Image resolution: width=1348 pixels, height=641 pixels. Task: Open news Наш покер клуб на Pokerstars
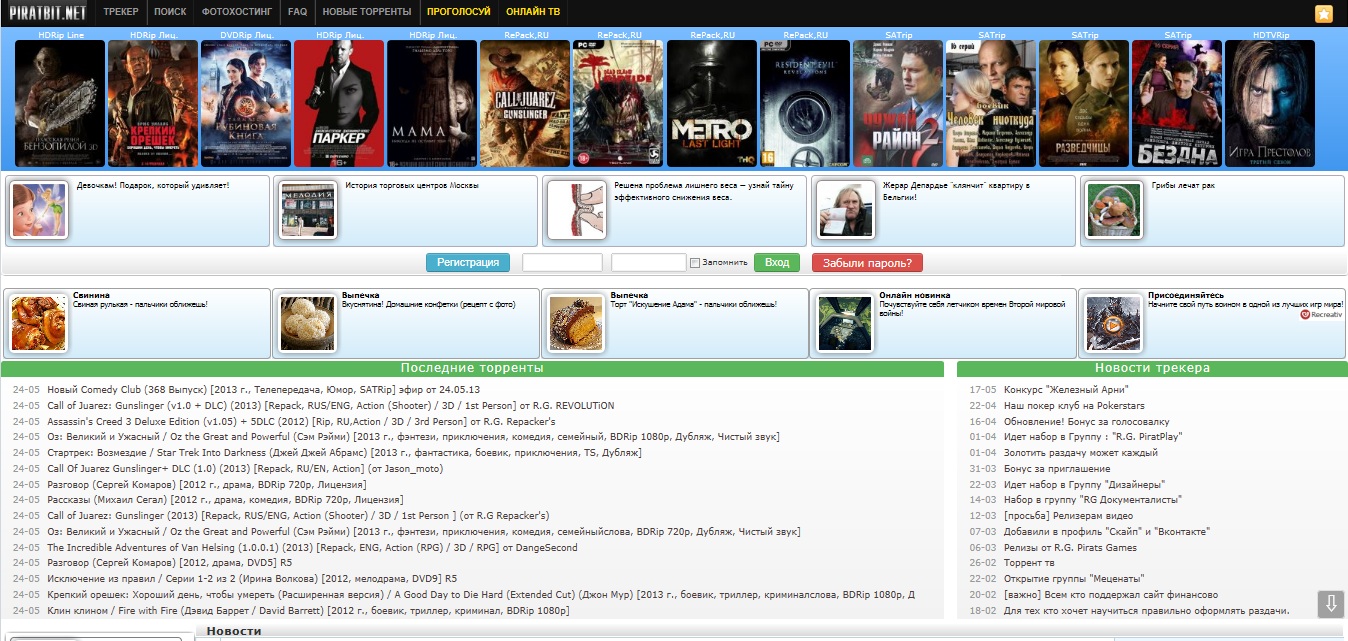click(1074, 406)
